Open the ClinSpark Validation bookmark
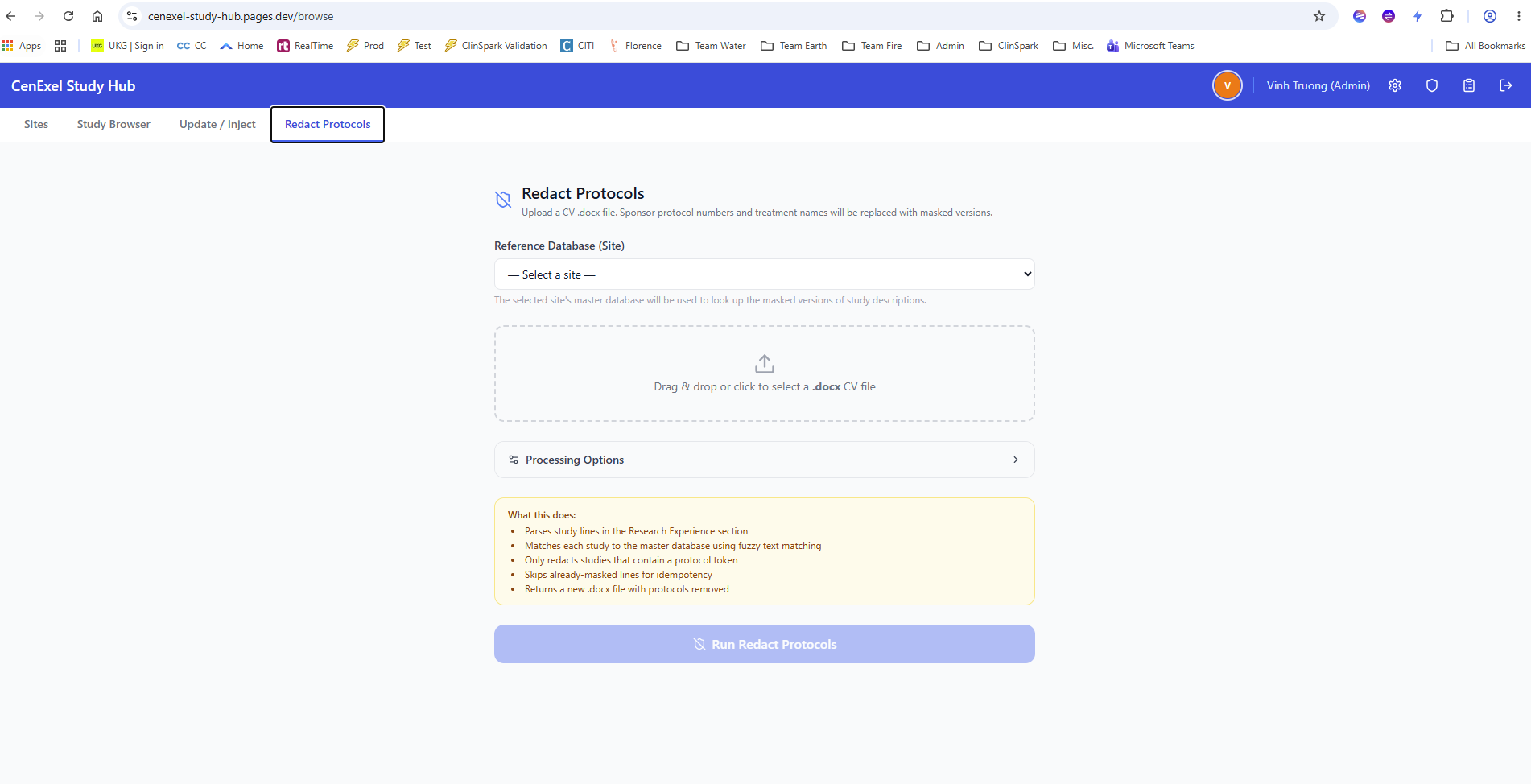Screen dimensions: 1531x784 click(496, 46)
